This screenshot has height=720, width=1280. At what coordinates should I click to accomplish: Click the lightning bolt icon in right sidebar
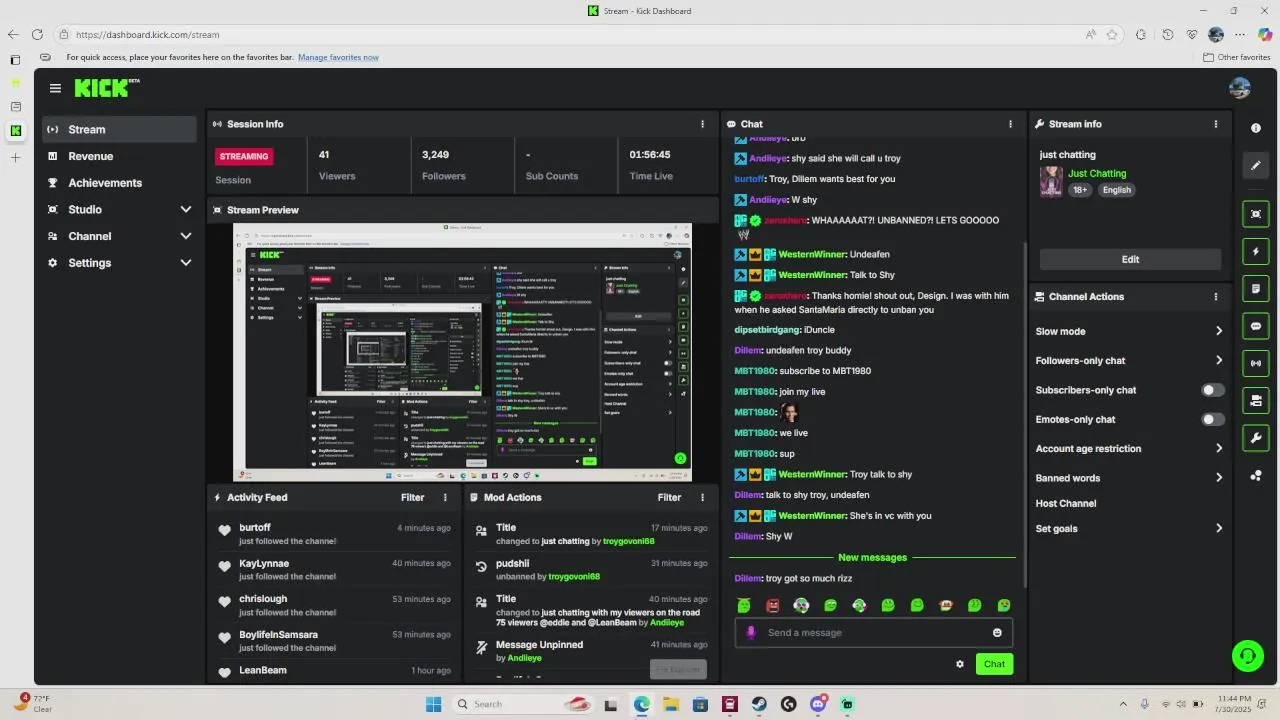point(1256,251)
